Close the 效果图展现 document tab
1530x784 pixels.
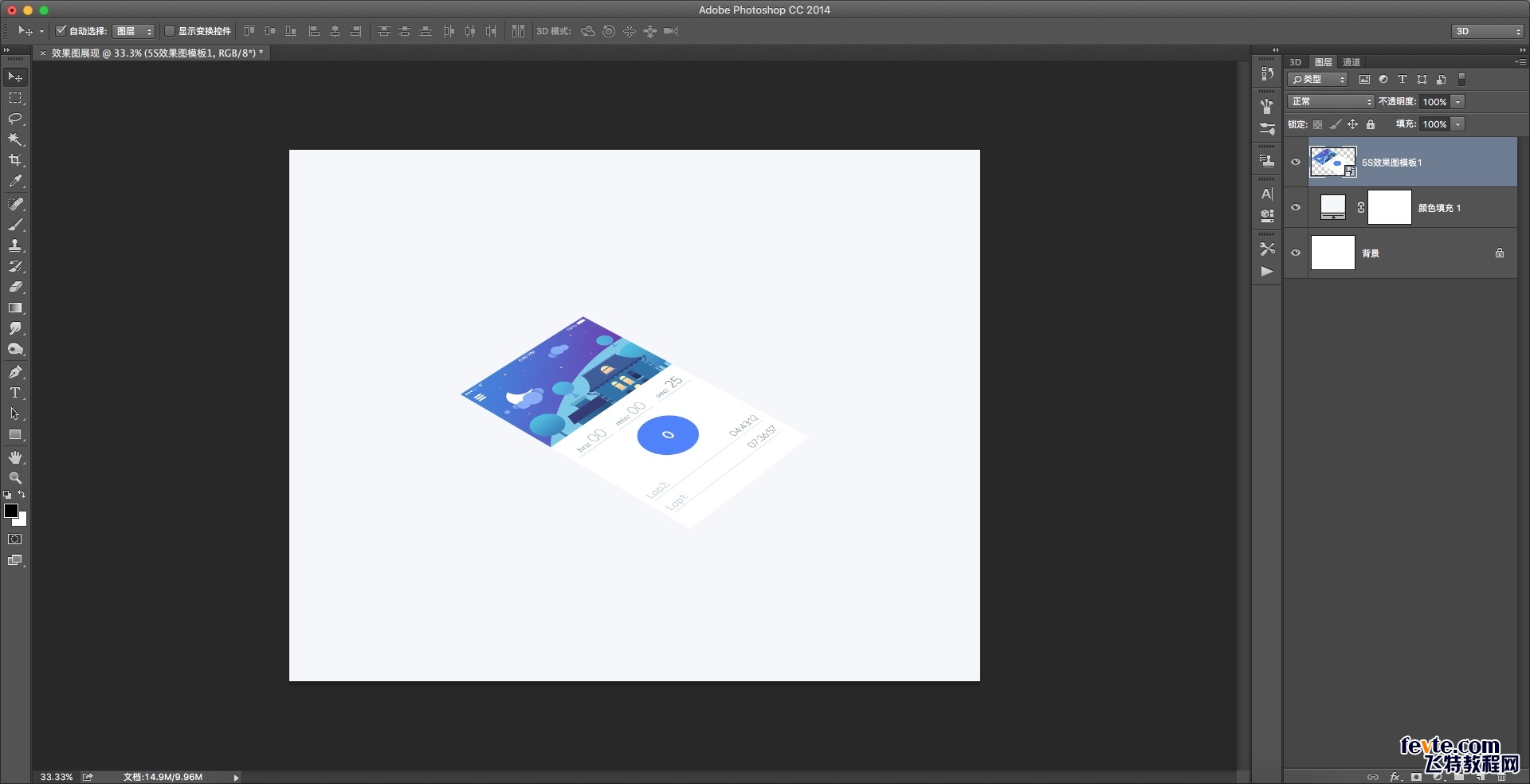click(43, 53)
